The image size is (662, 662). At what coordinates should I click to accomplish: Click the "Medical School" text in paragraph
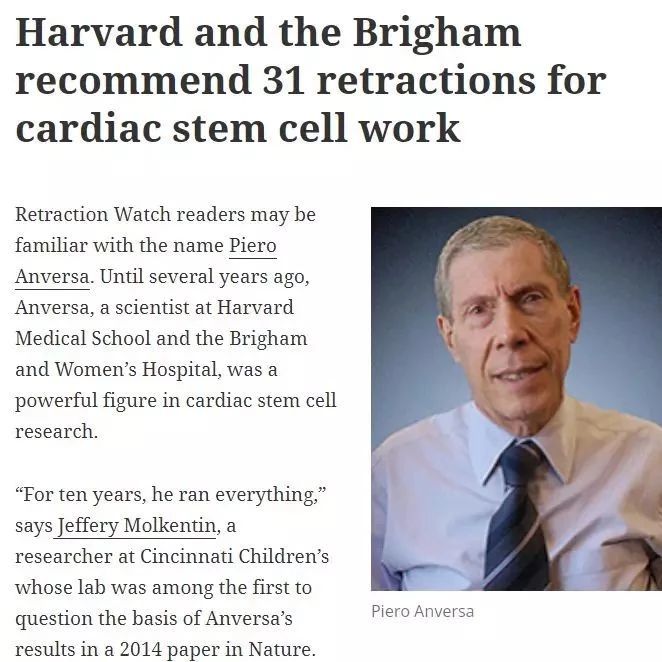[x=83, y=339]
